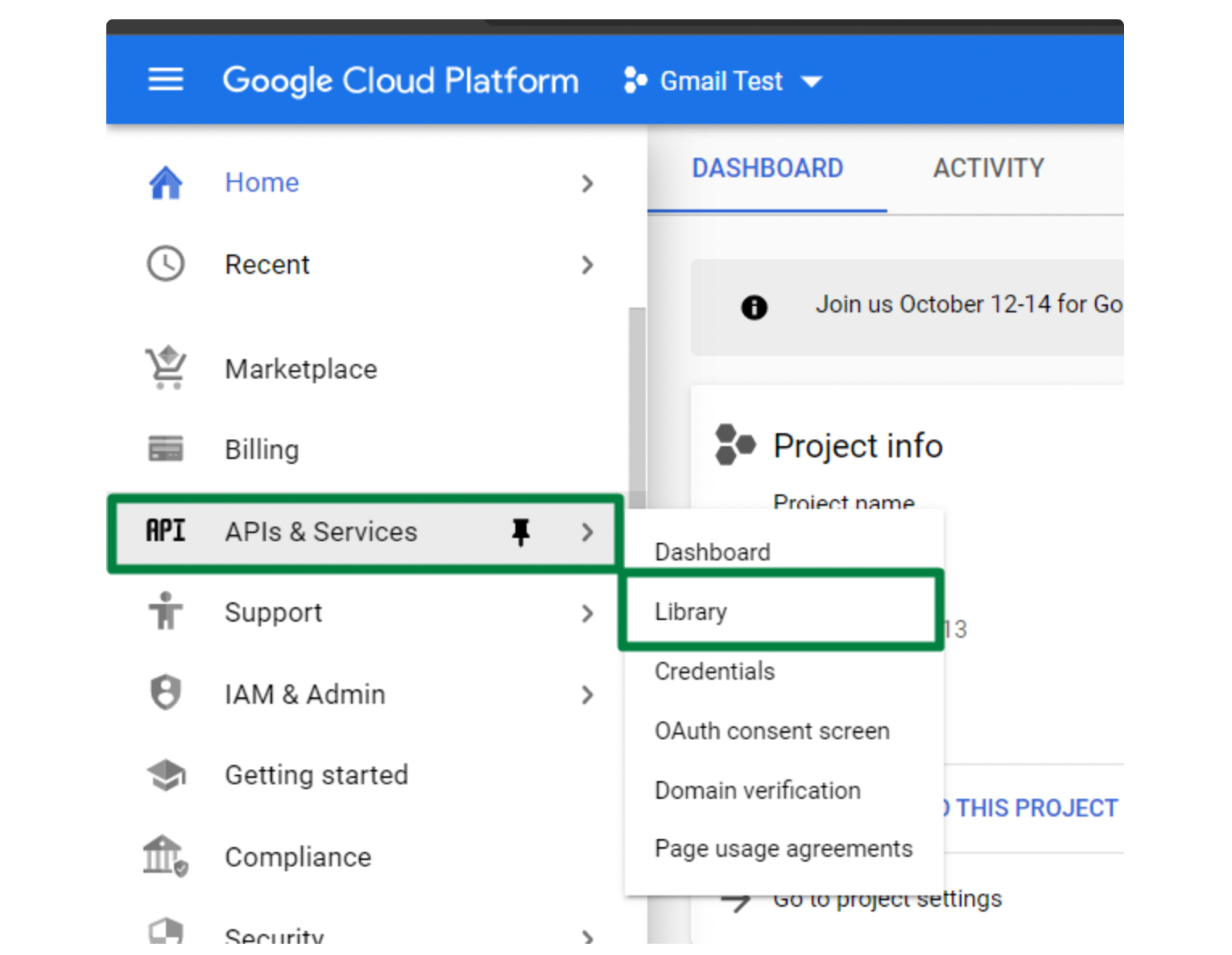Click Go to project settings link
Viewport: 1232px width, 955px height.
coord(887,900)
